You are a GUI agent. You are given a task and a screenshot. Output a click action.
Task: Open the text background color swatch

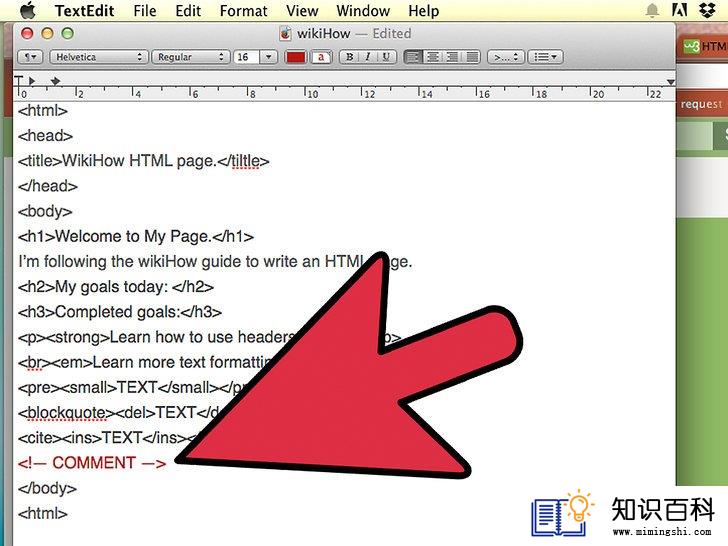coord(321,57)
